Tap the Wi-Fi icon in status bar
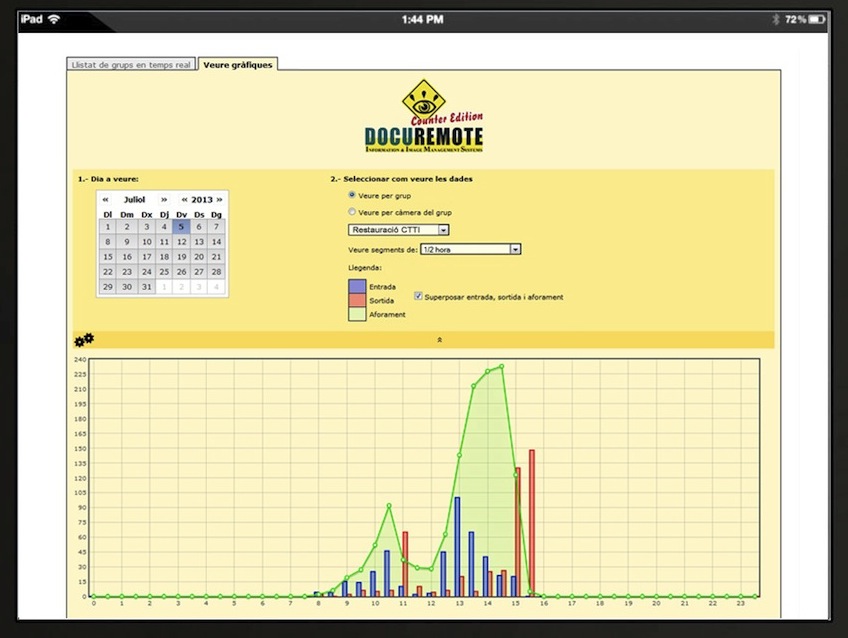The image size is (848, 638). pyautogui.click(x=53, y=19)
